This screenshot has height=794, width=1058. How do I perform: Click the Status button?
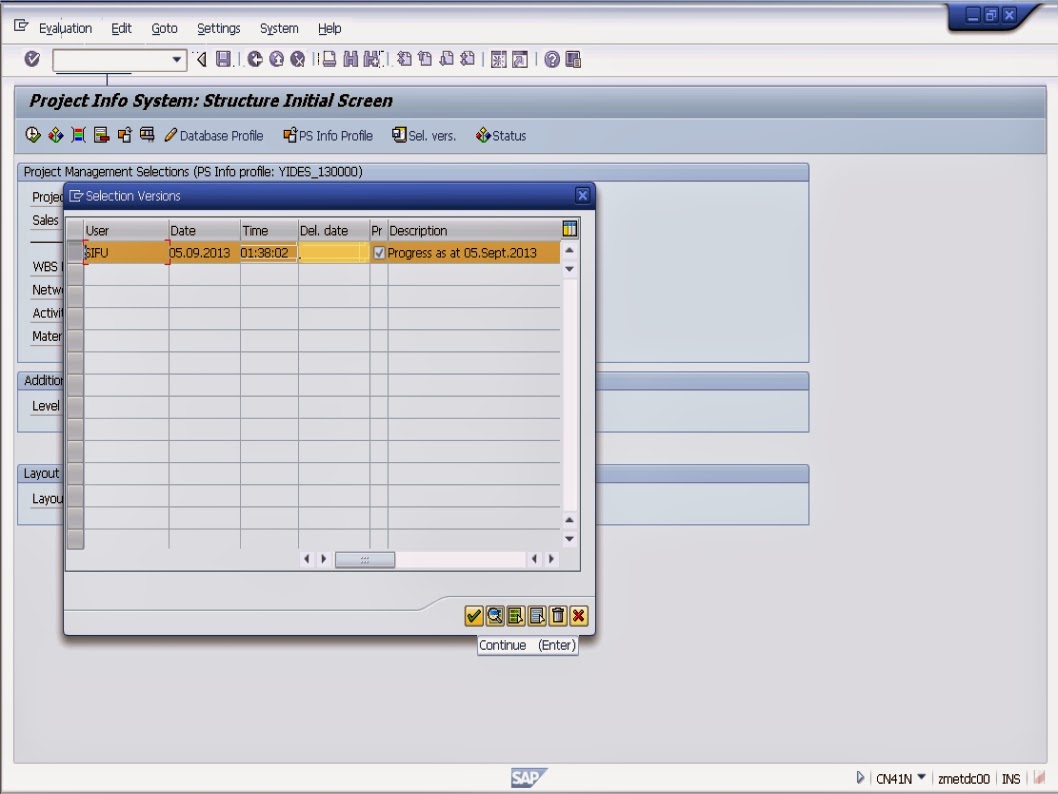[x=501, y=136]
